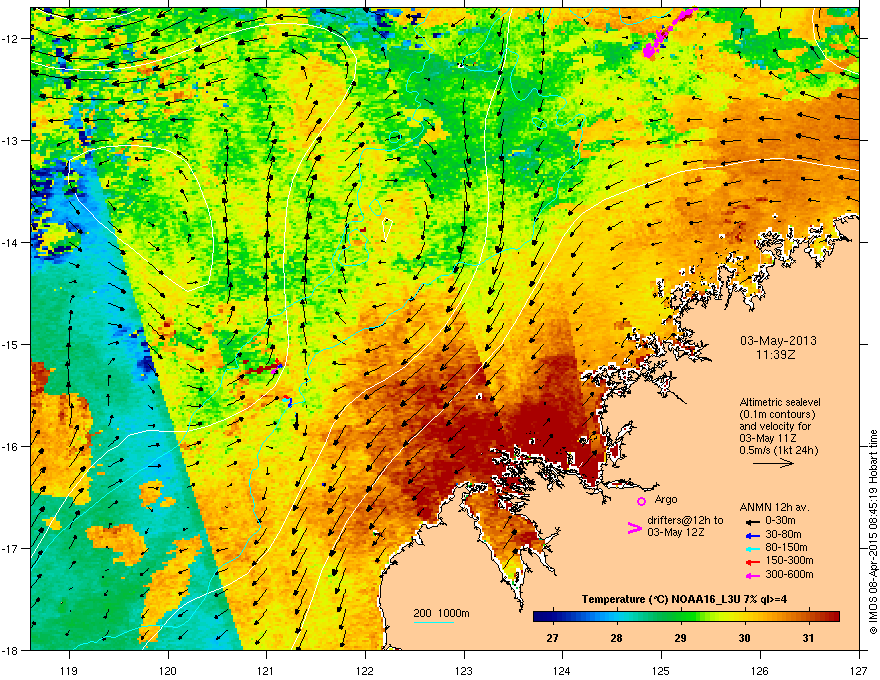Click the 'drifters@12h to' legend text
The height and width of the screenshot is (680, 880).
point(685,520)
